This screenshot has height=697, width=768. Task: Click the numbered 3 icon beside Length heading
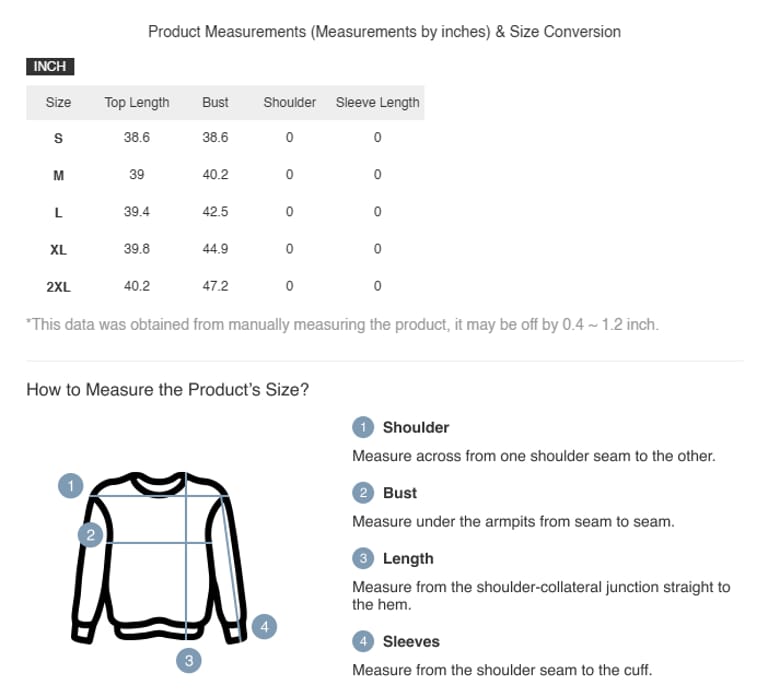[x=363, y=559]
